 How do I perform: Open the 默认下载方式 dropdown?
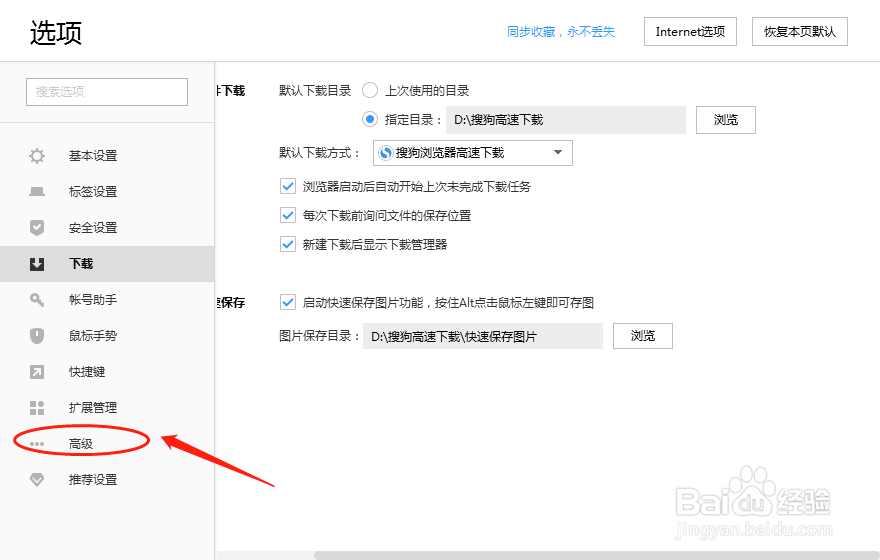[x=473, y=153]
